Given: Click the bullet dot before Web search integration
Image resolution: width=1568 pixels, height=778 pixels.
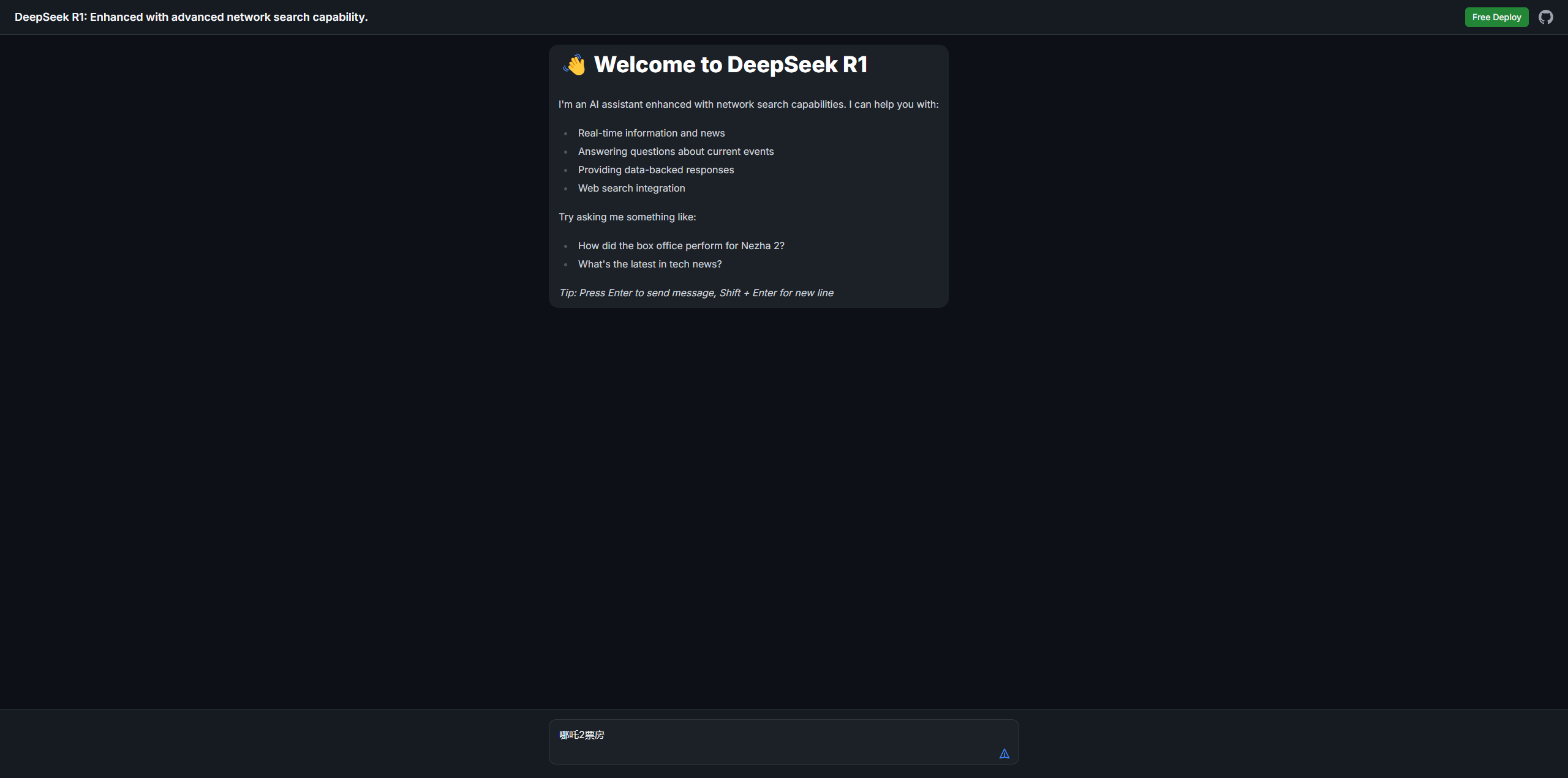Looking at the screenshot, I should pos(565,189).
